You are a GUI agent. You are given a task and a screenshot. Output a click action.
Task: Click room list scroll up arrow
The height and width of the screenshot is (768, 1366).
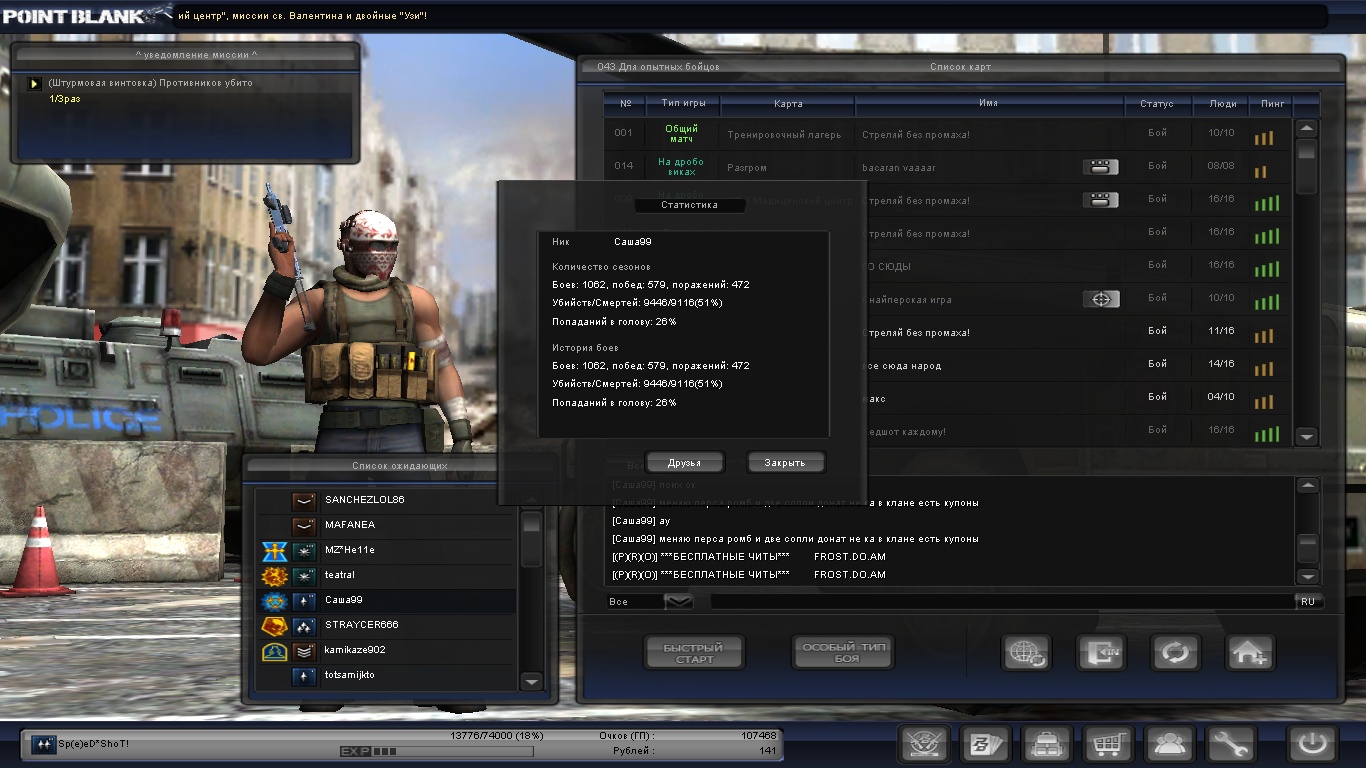click(x=1307, y=129)
